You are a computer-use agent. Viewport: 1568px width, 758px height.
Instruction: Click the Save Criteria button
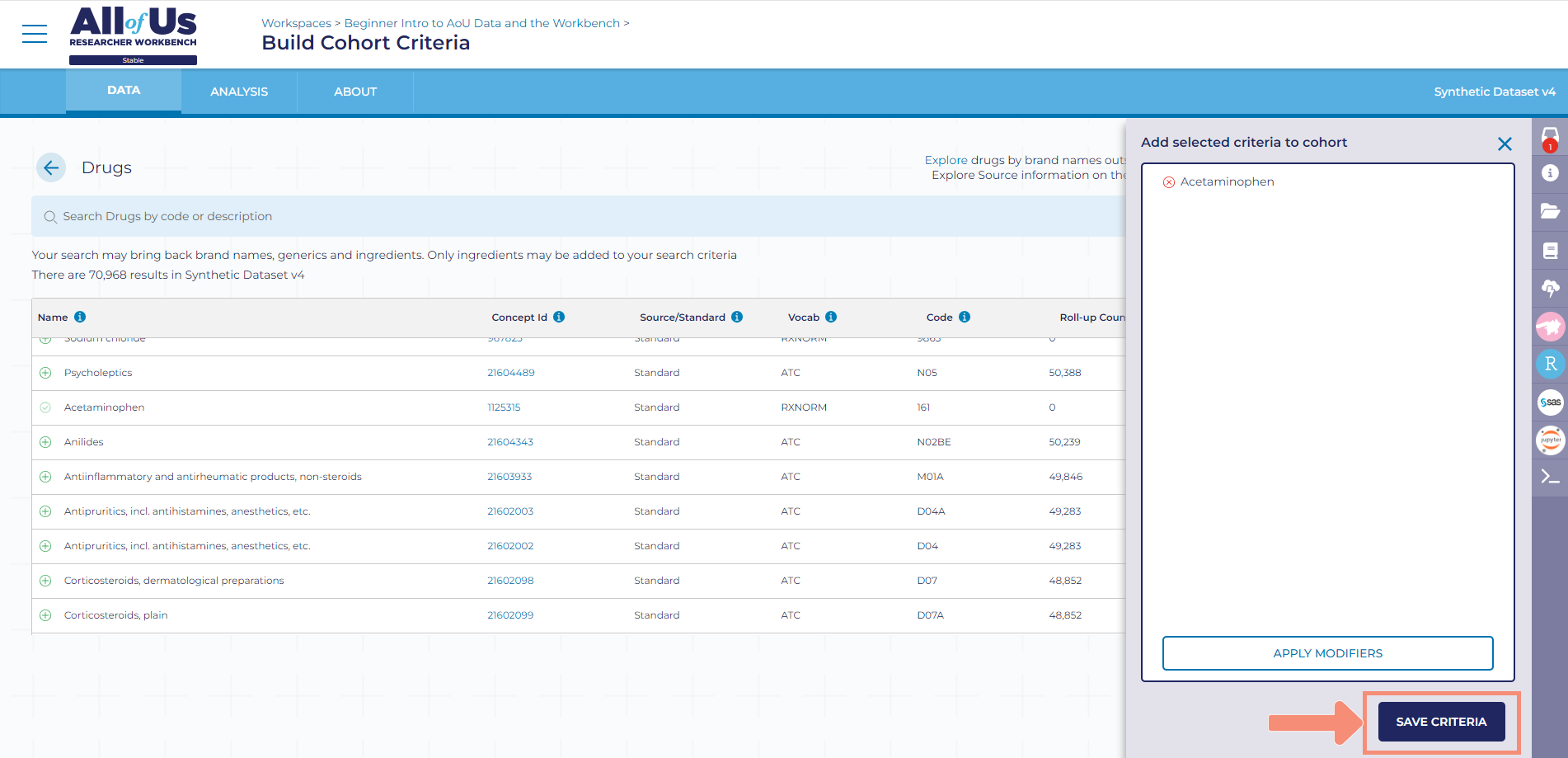click(x=1441, y=722)
